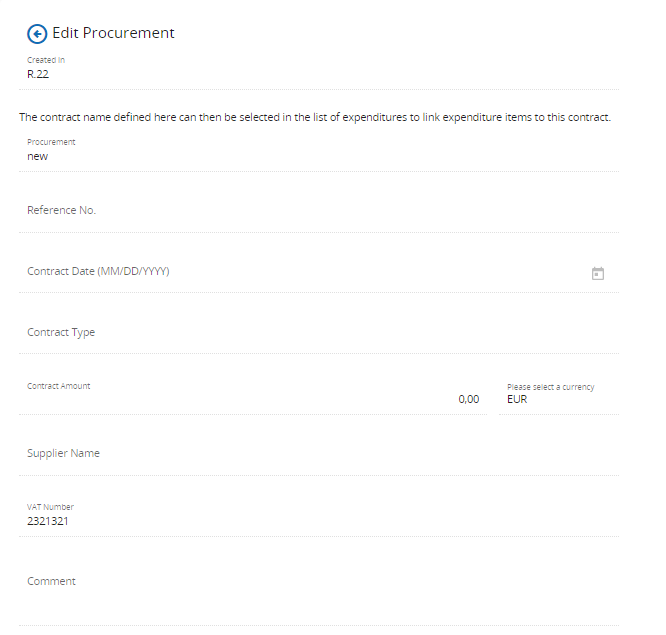This screenshot has height=635, width=666.
Task: Open the Contract Date calendar picker icon
Action: click(x=598, y=273)
